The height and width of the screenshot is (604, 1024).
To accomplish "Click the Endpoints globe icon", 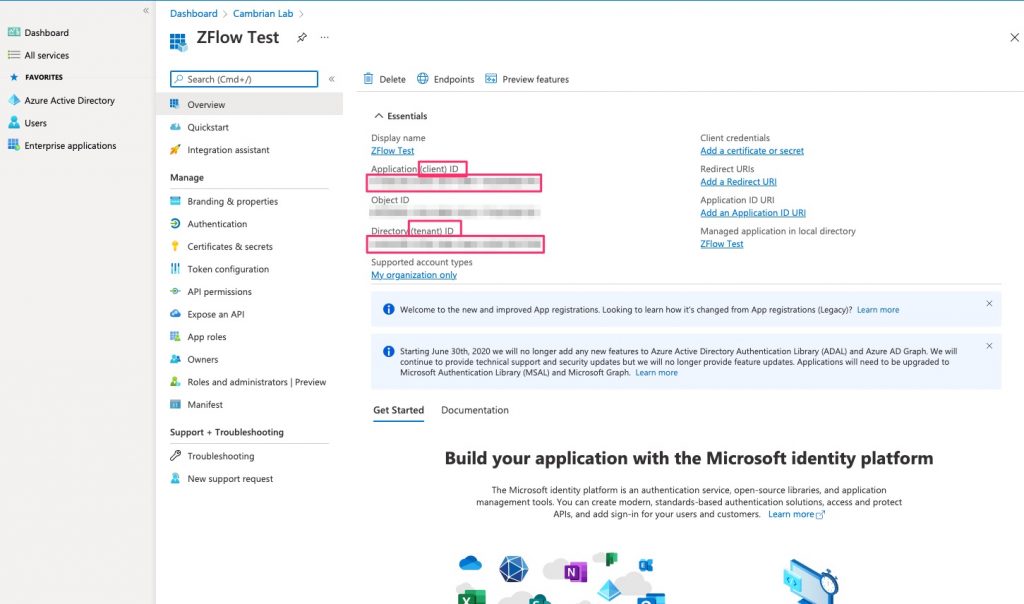I will pos(423,78).
